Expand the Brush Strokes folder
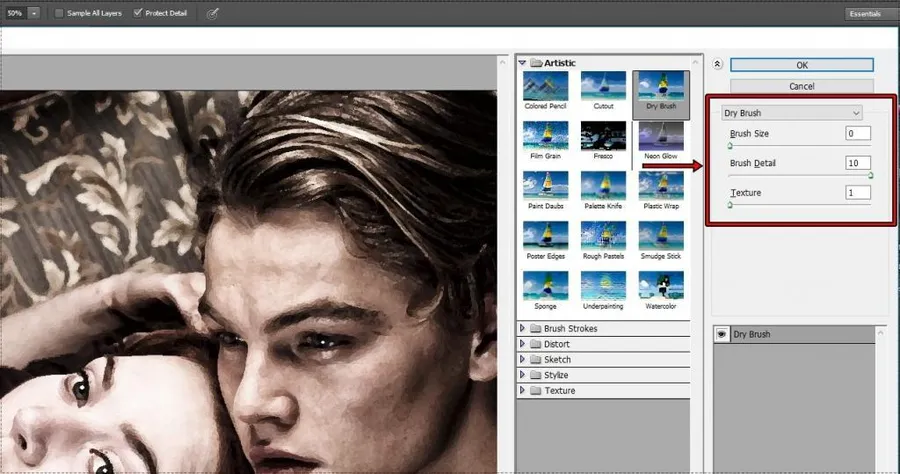This screenshot has width=900, height=474. point(522,328)
